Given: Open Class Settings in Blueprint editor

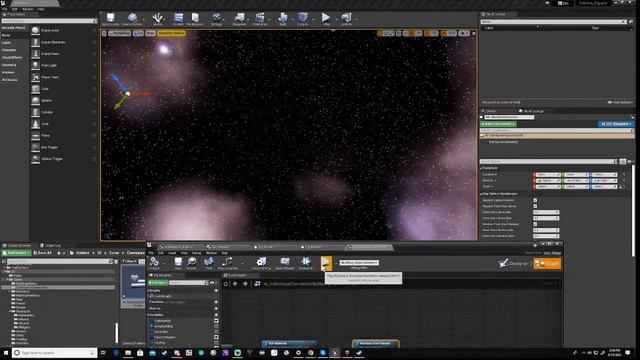Looking at the screenshot, I should pyautogui.click(x=261, y=263).
